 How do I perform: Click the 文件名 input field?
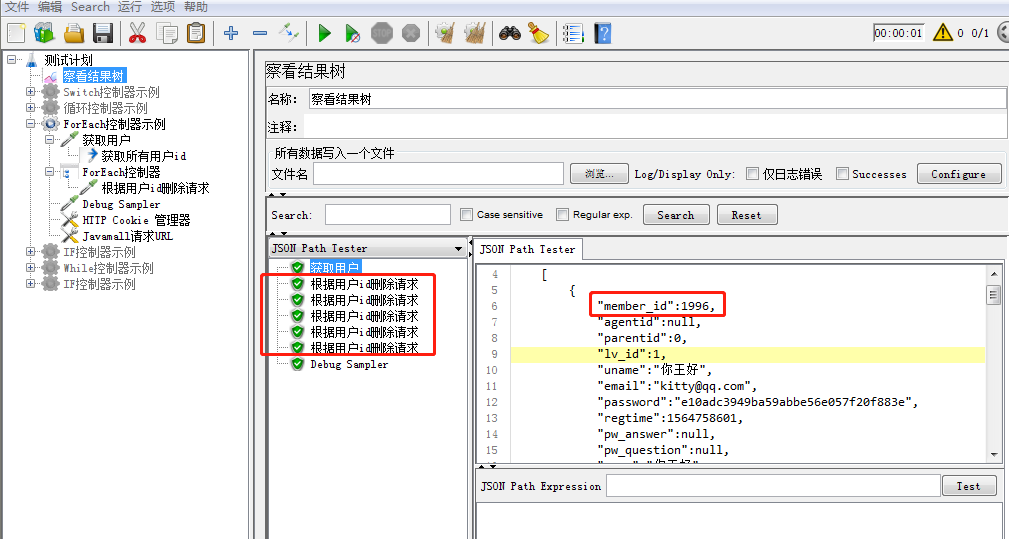[x=438, y=174]
